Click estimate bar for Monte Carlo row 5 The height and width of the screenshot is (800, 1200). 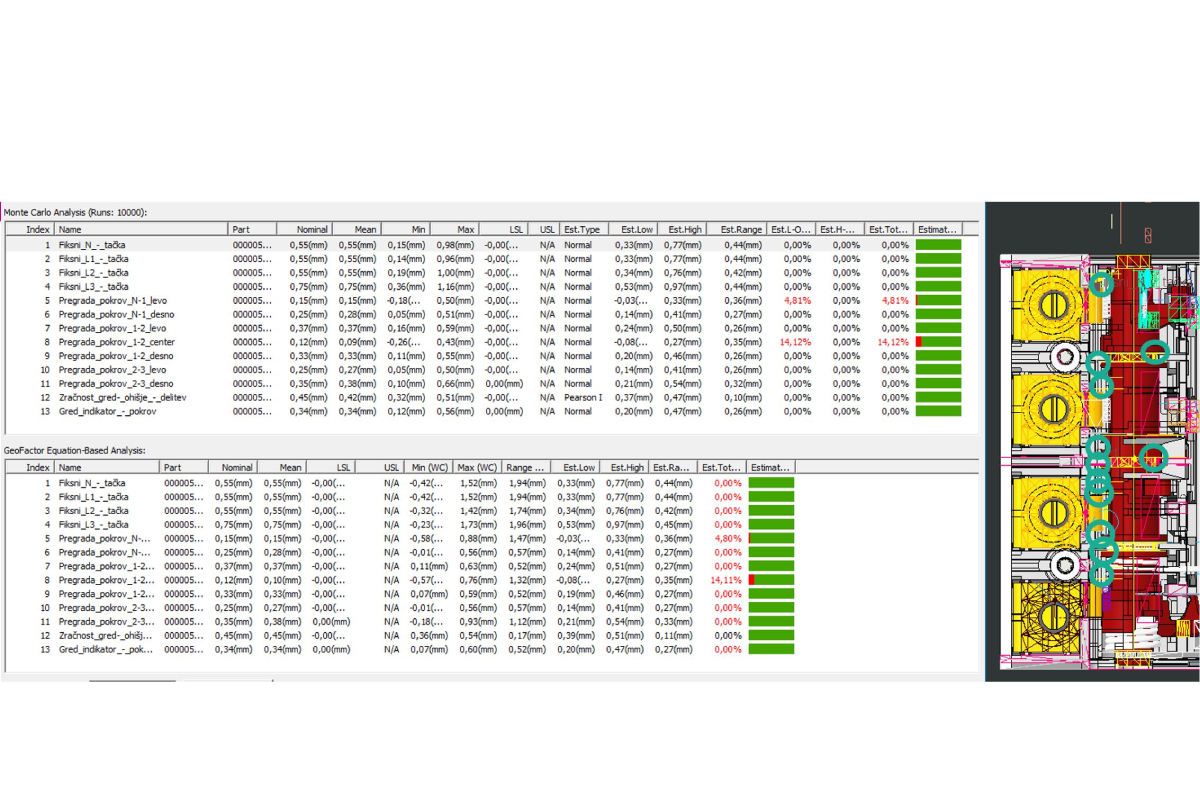coord(938,300)
